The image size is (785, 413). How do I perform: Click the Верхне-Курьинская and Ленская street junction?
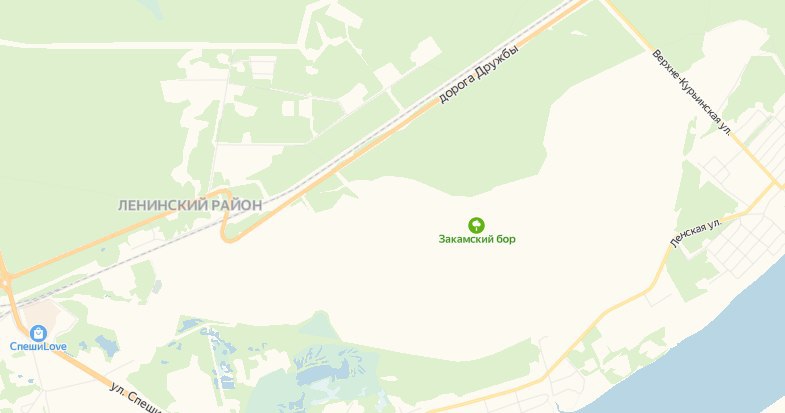(775, 185)
